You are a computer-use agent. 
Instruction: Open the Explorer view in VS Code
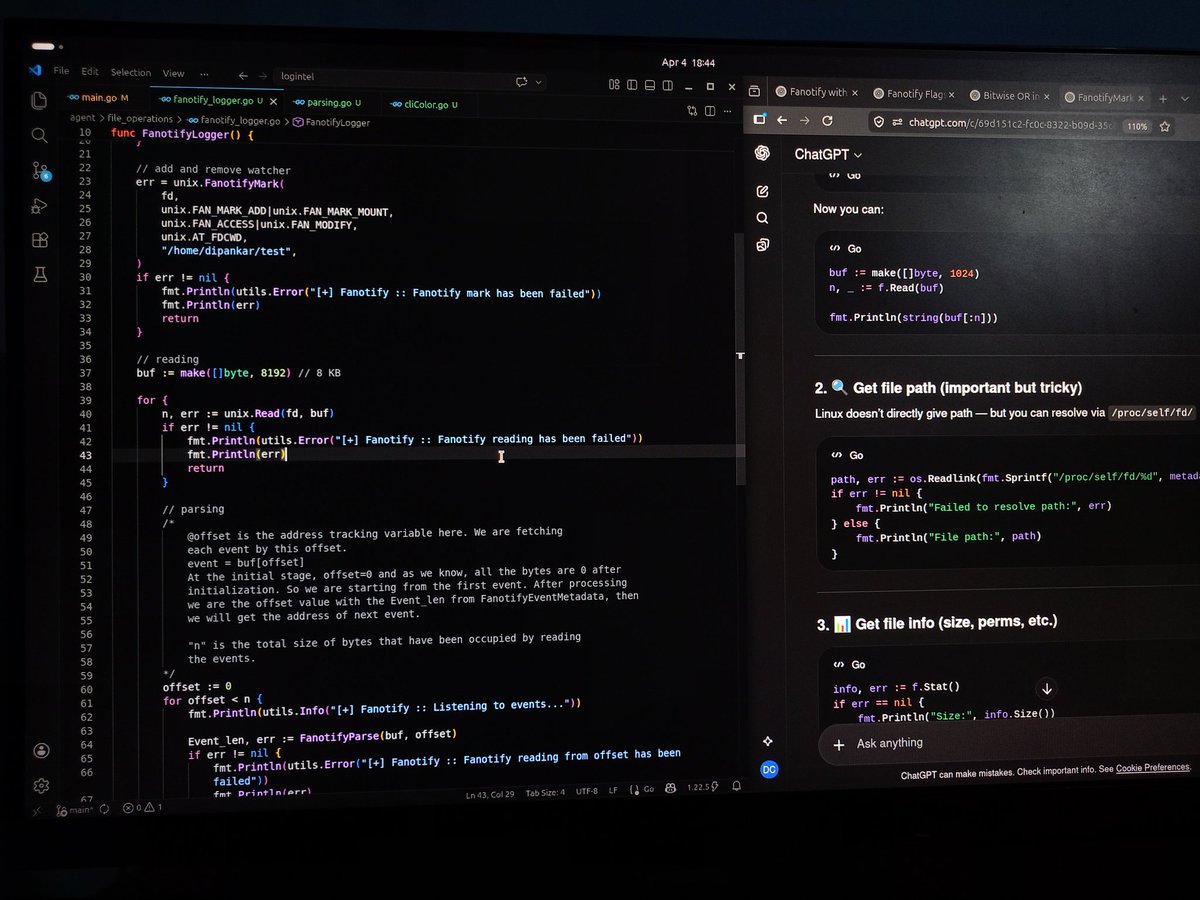(x=39, y=100)
